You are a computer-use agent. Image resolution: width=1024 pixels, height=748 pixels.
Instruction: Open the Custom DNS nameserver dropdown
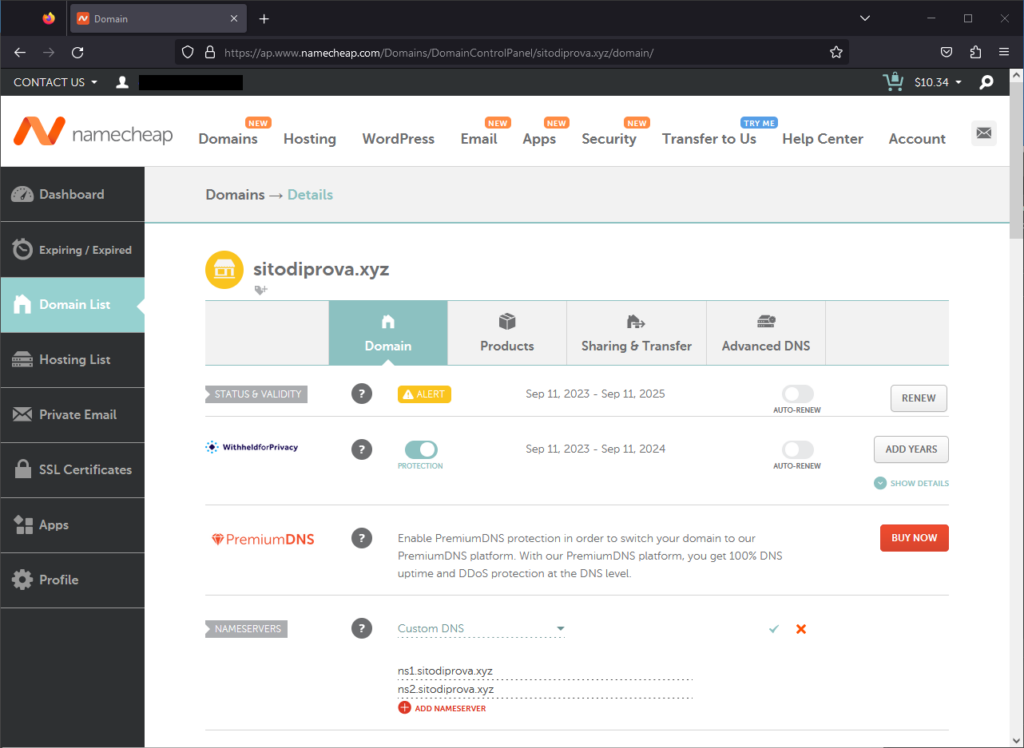pyautogui.click(x=481, y=628)
